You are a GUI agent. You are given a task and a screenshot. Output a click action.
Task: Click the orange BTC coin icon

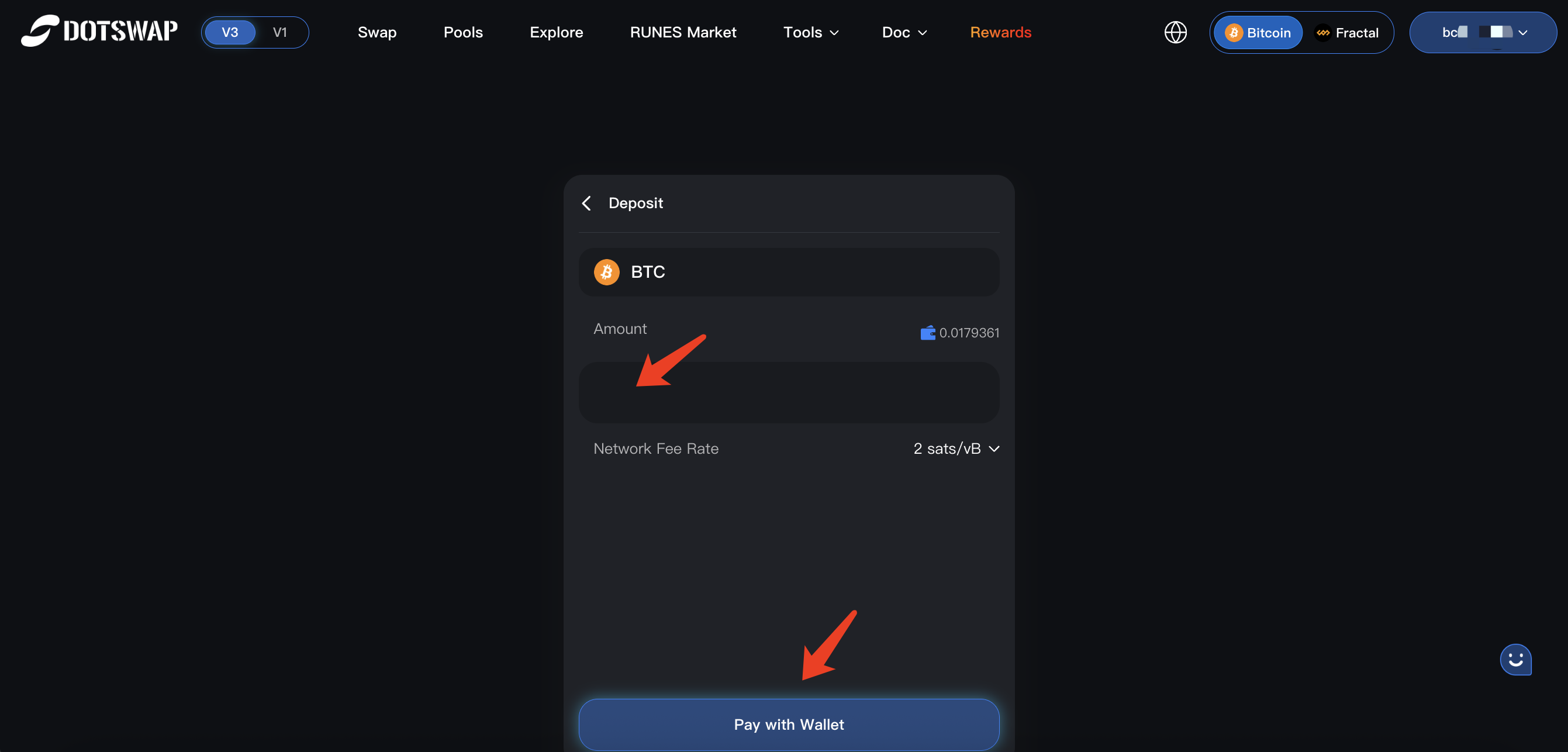pyautogui.click(x=606, y=272)
